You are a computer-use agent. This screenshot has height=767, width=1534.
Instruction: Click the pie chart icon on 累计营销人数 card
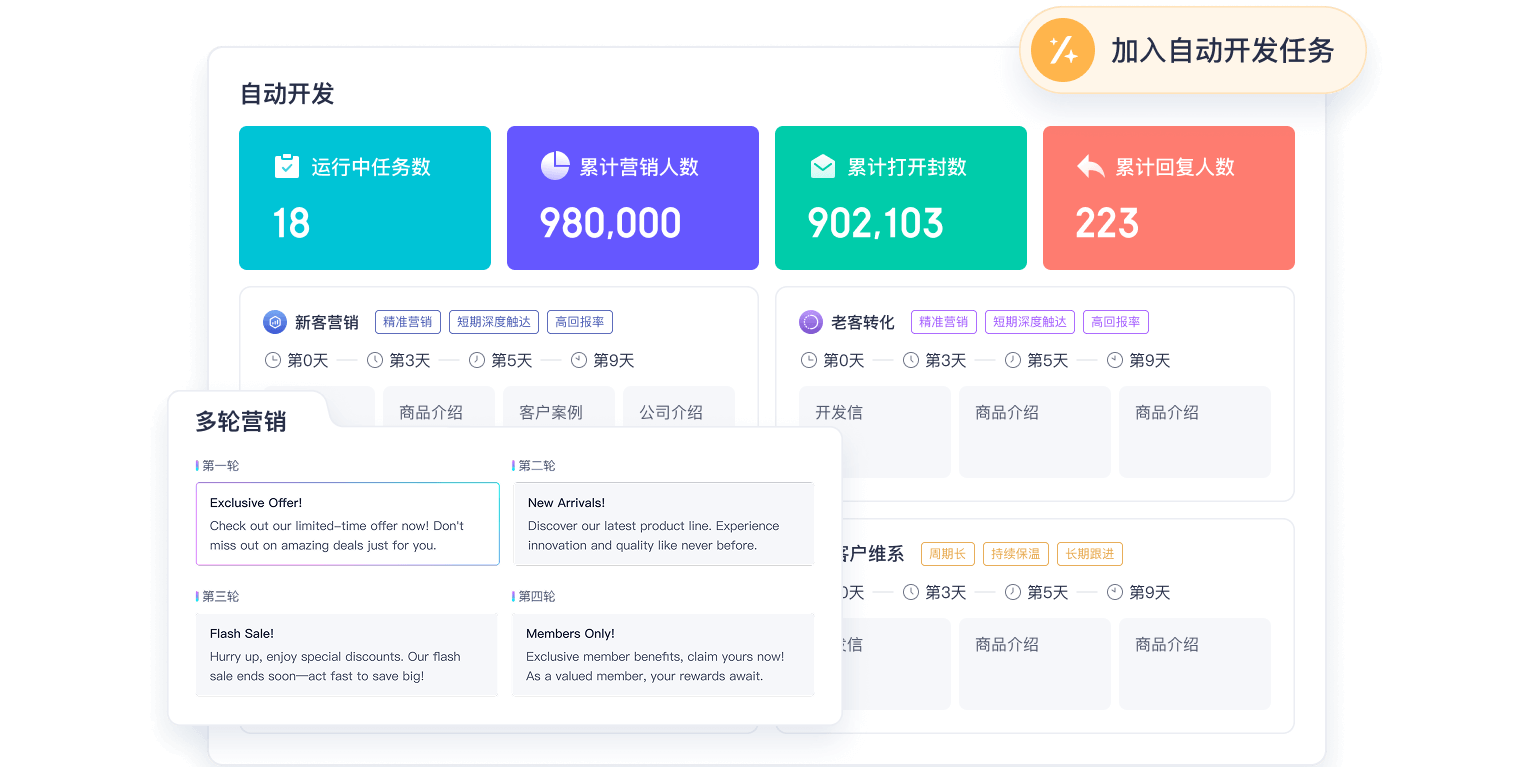click(x=554, y=165)
